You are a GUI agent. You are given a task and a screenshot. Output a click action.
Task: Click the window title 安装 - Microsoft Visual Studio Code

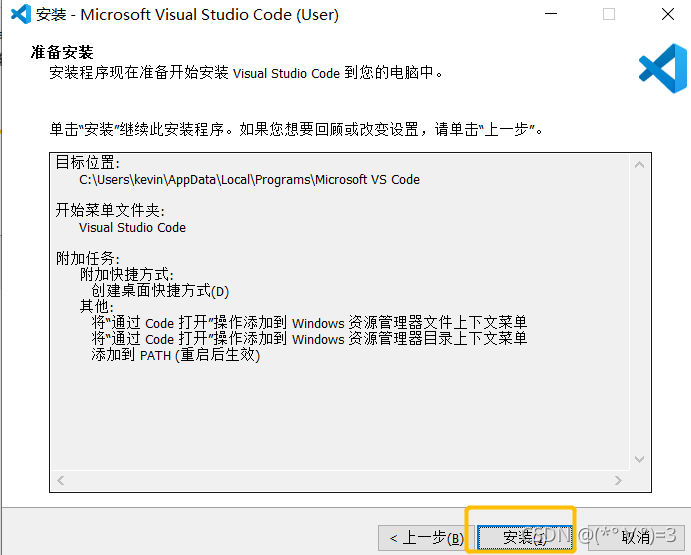pos(187,15)
